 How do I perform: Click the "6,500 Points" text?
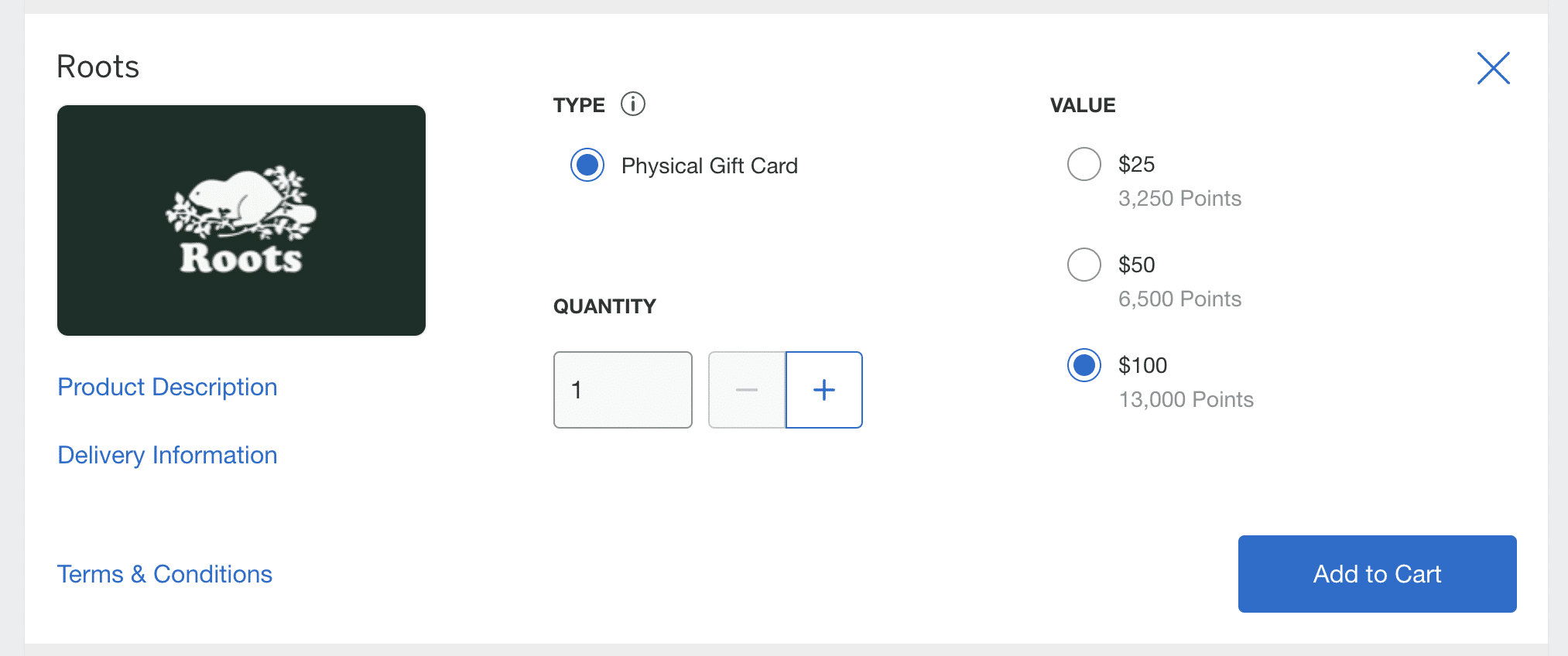(1179, 299)
